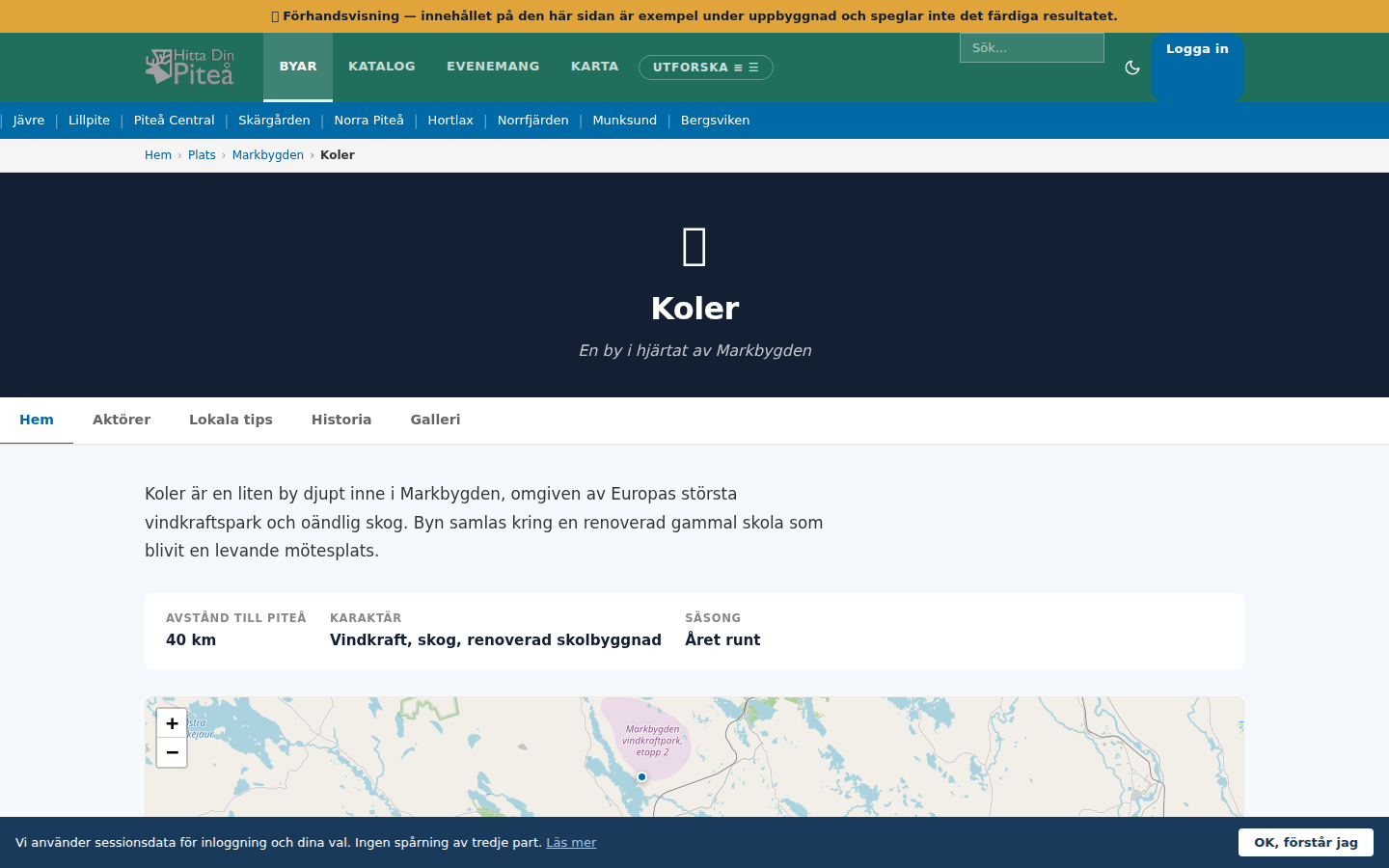The height and width of the screenshot is (868, 1389).
Task: Switch to the Aktörer tab
Action: point(122,420)
